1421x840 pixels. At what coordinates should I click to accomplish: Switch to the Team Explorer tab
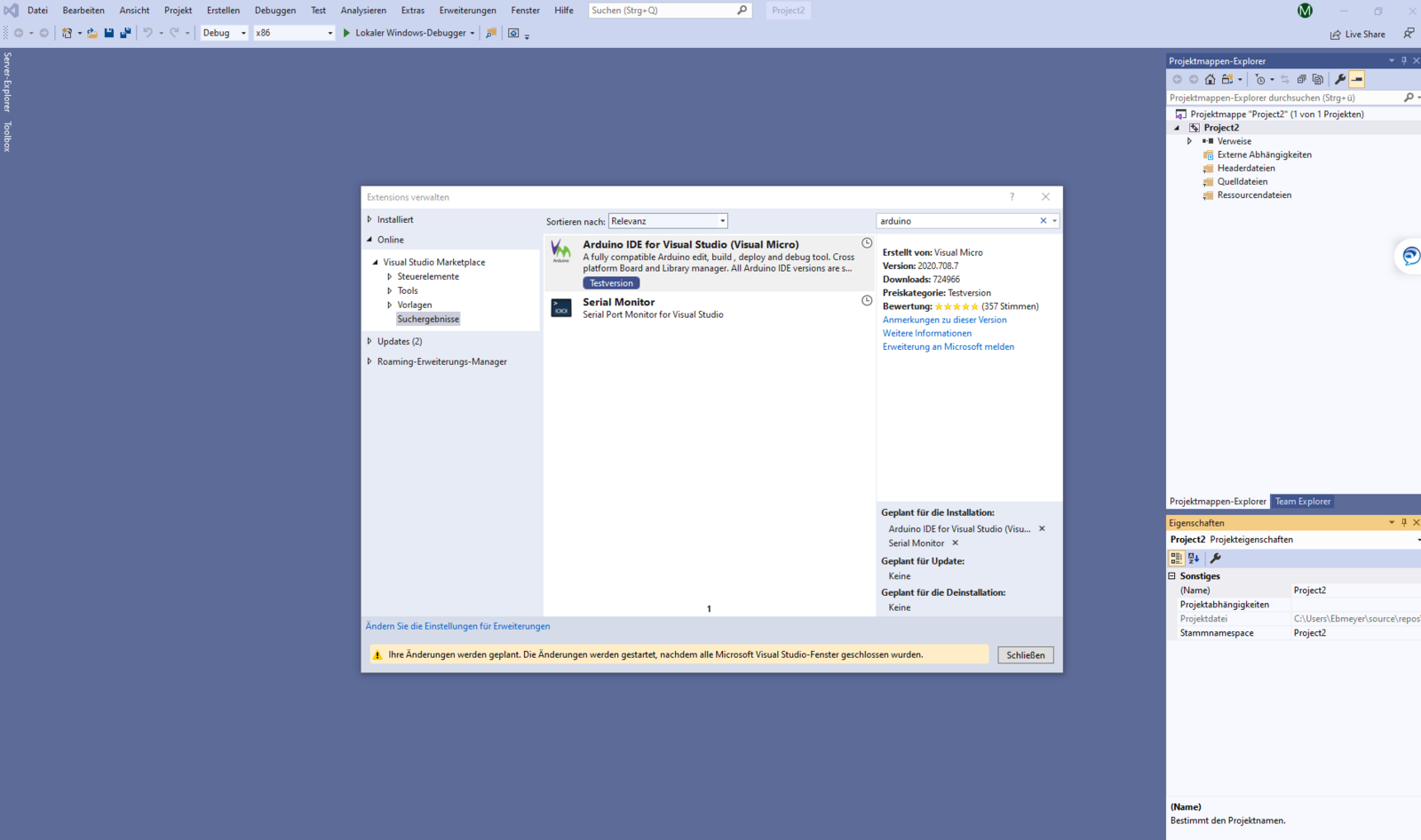pyautogui.click(x=1302, y=502)
